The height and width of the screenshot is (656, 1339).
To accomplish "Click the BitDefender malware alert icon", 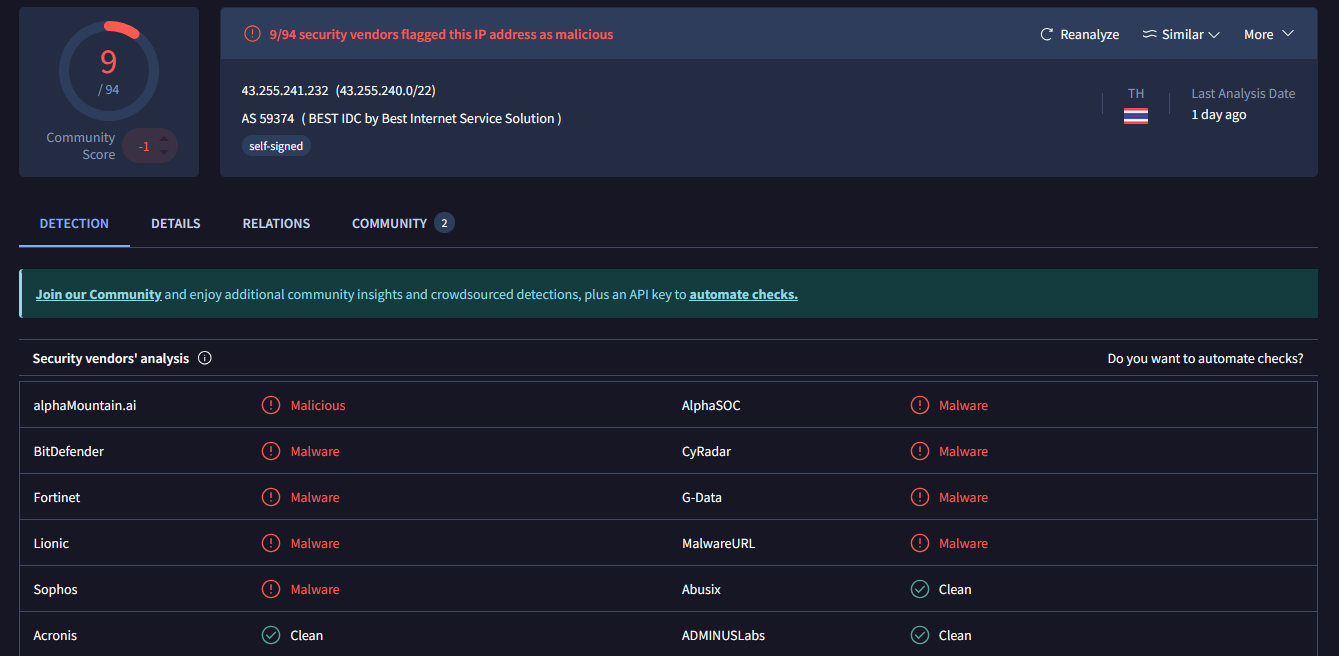I will 271,451.
